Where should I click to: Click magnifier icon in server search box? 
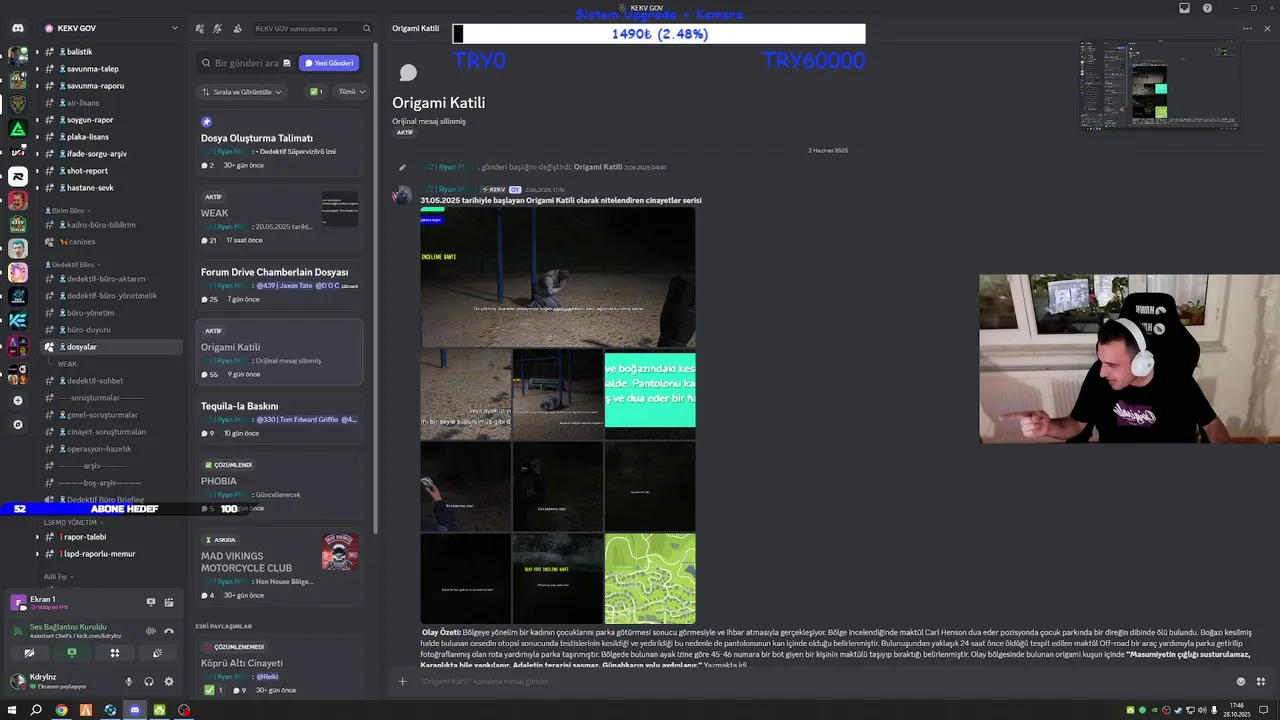(366, 28)
